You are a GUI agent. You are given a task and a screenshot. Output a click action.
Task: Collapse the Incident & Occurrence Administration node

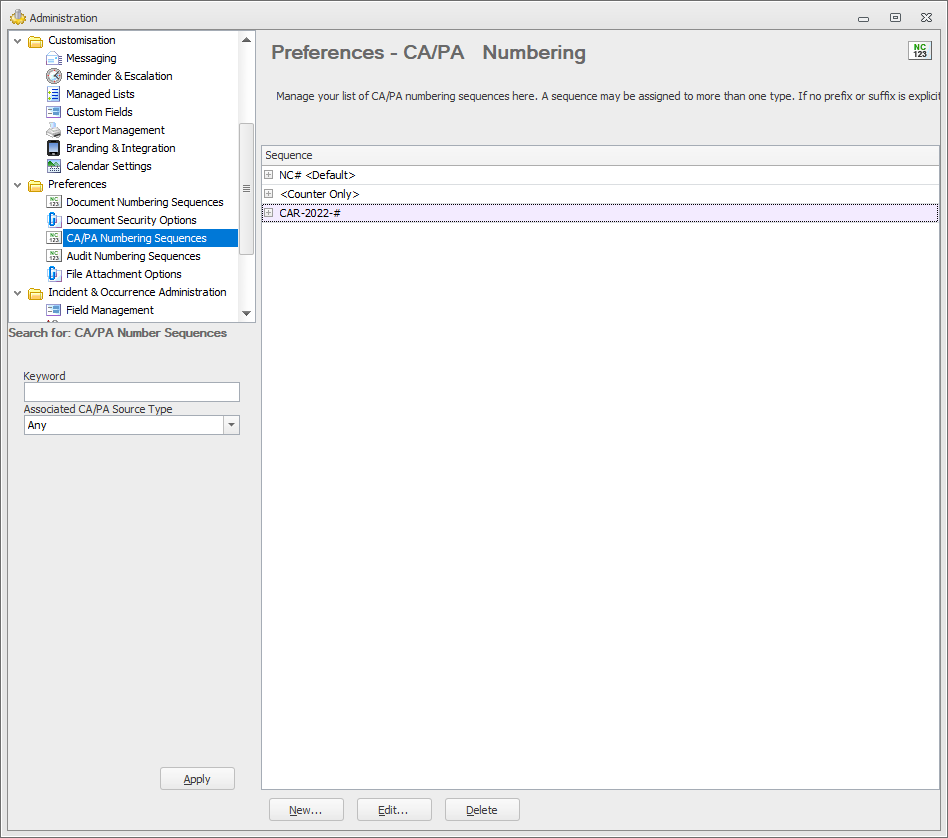click(x=18, y=293)
